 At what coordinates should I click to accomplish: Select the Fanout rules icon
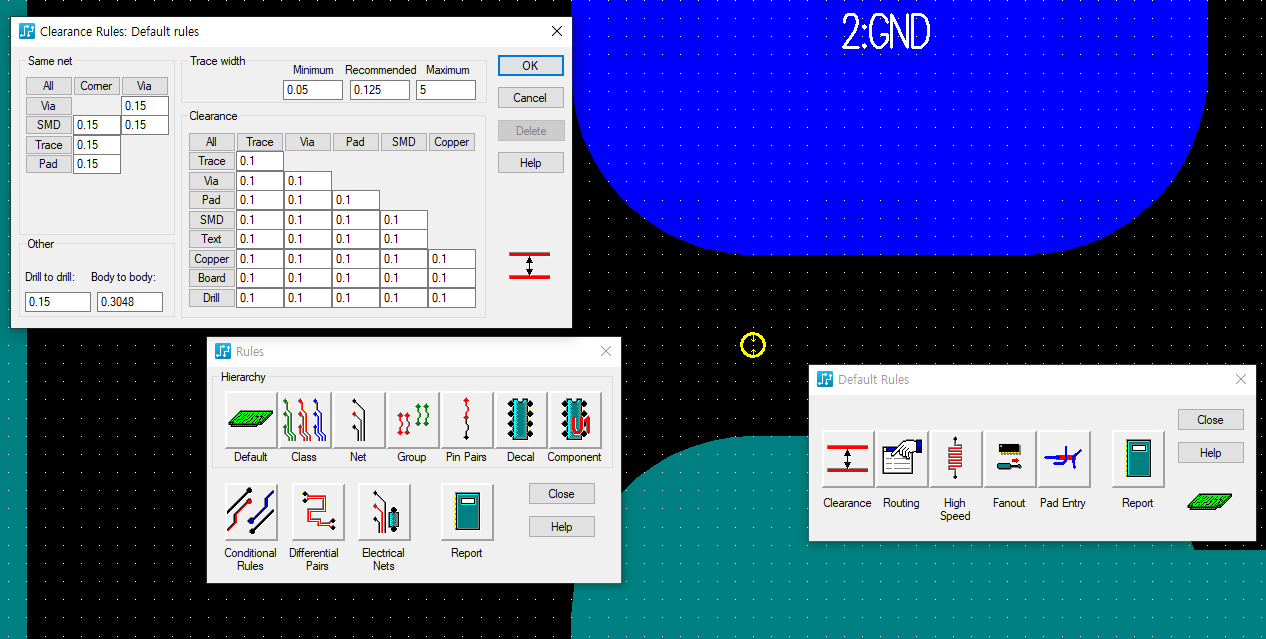(x=1009, y=460)
